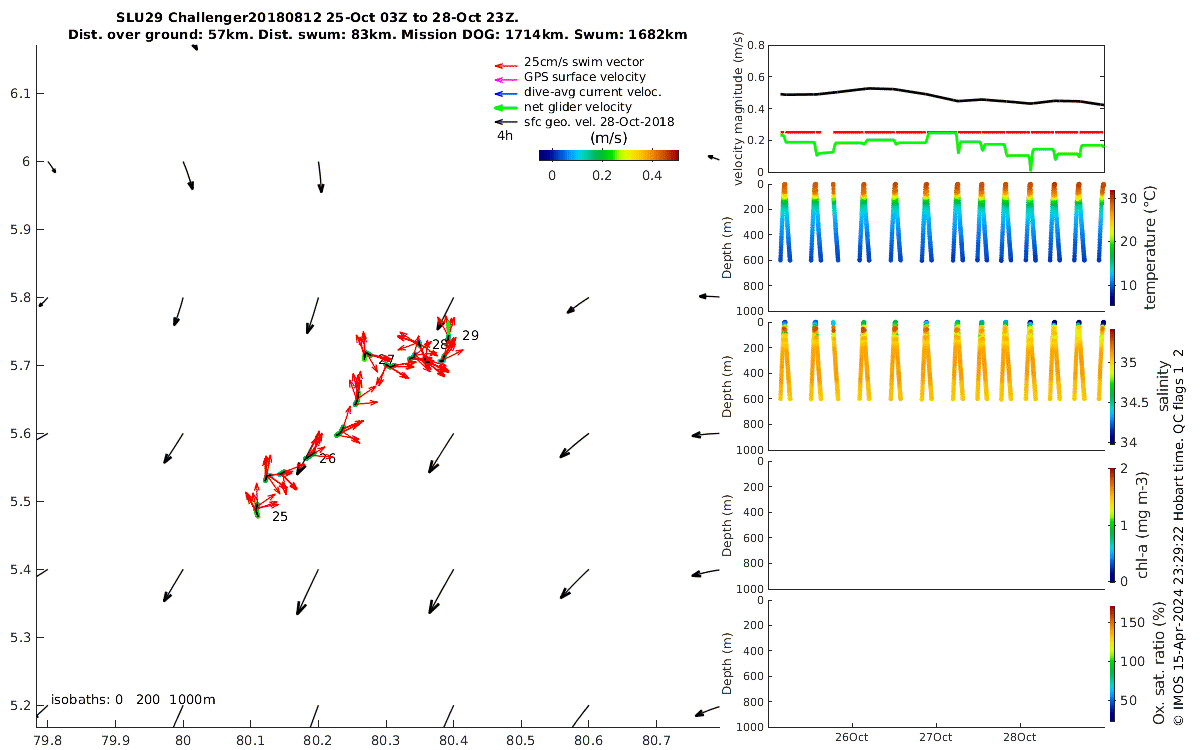Click the '5.2' latitude tick label
Viewport: 1200px width, 750px height.
coord(20,706)
